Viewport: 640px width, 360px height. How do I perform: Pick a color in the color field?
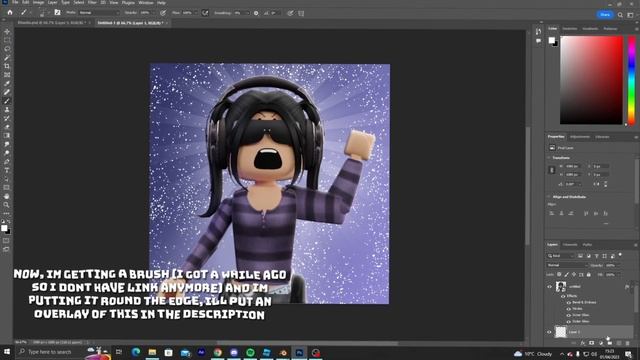point(591,80)
